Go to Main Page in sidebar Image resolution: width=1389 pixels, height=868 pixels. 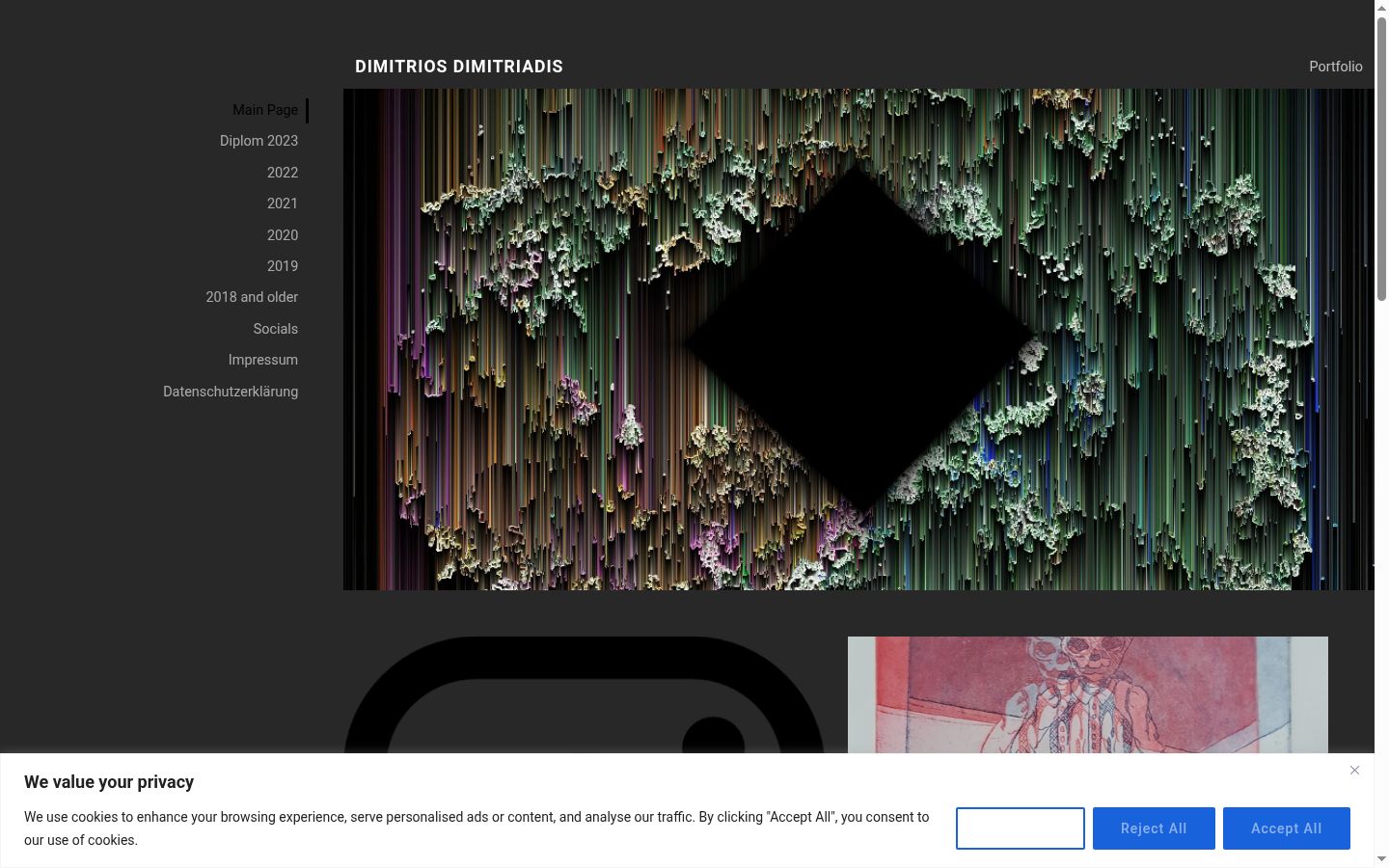(x=265, y=110)
